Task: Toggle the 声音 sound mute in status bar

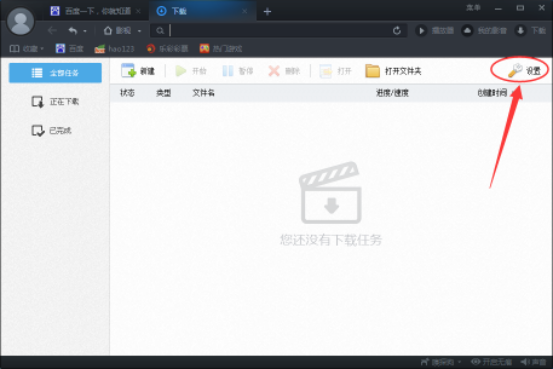Action: click(x=533, y=362)
